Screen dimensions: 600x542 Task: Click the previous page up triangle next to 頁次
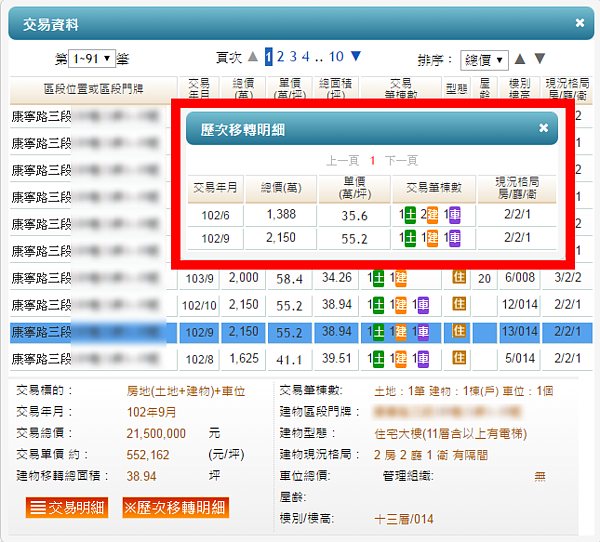253,57
